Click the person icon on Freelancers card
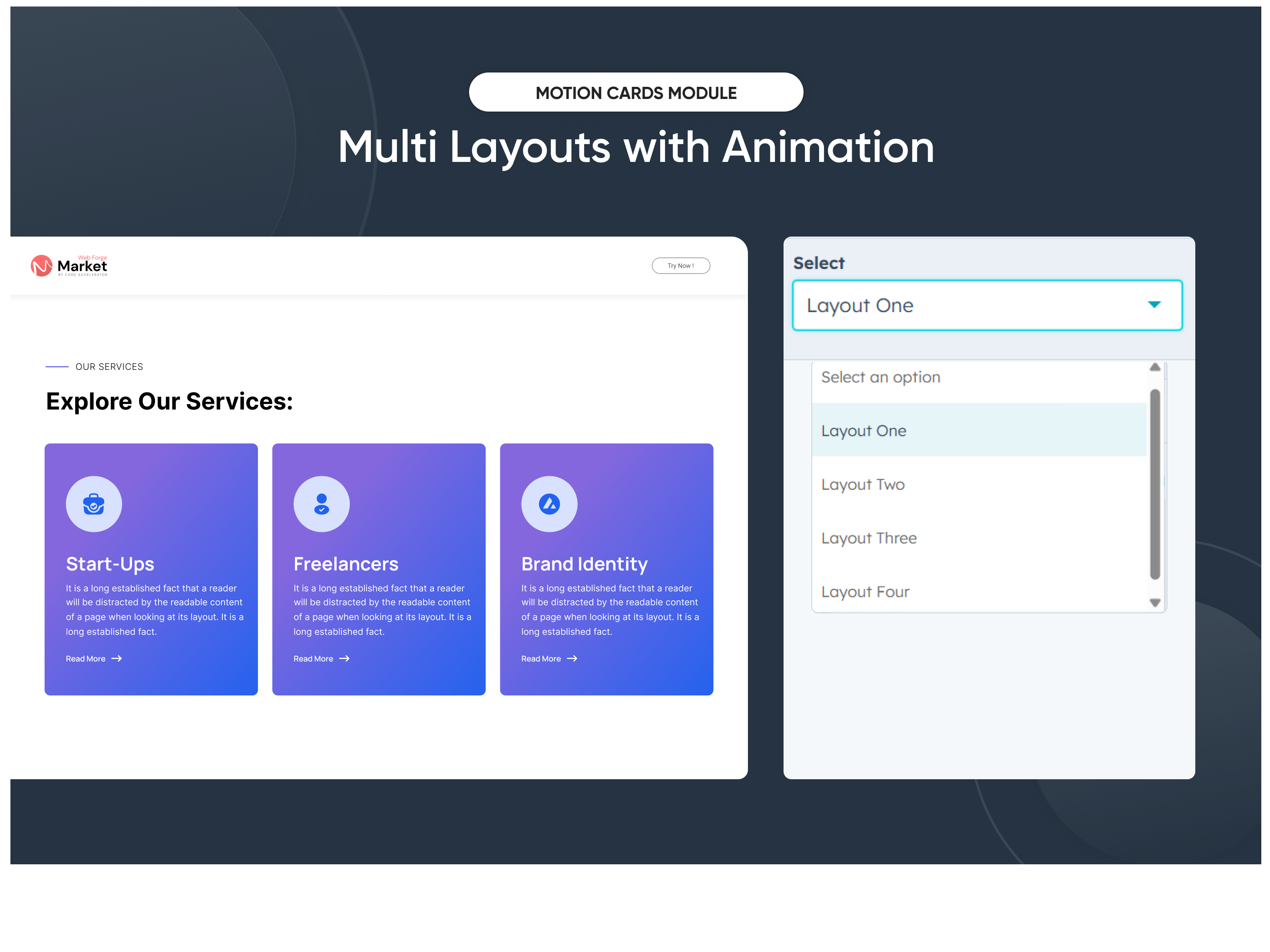The image size is (1270, 952). coord(321,504)
